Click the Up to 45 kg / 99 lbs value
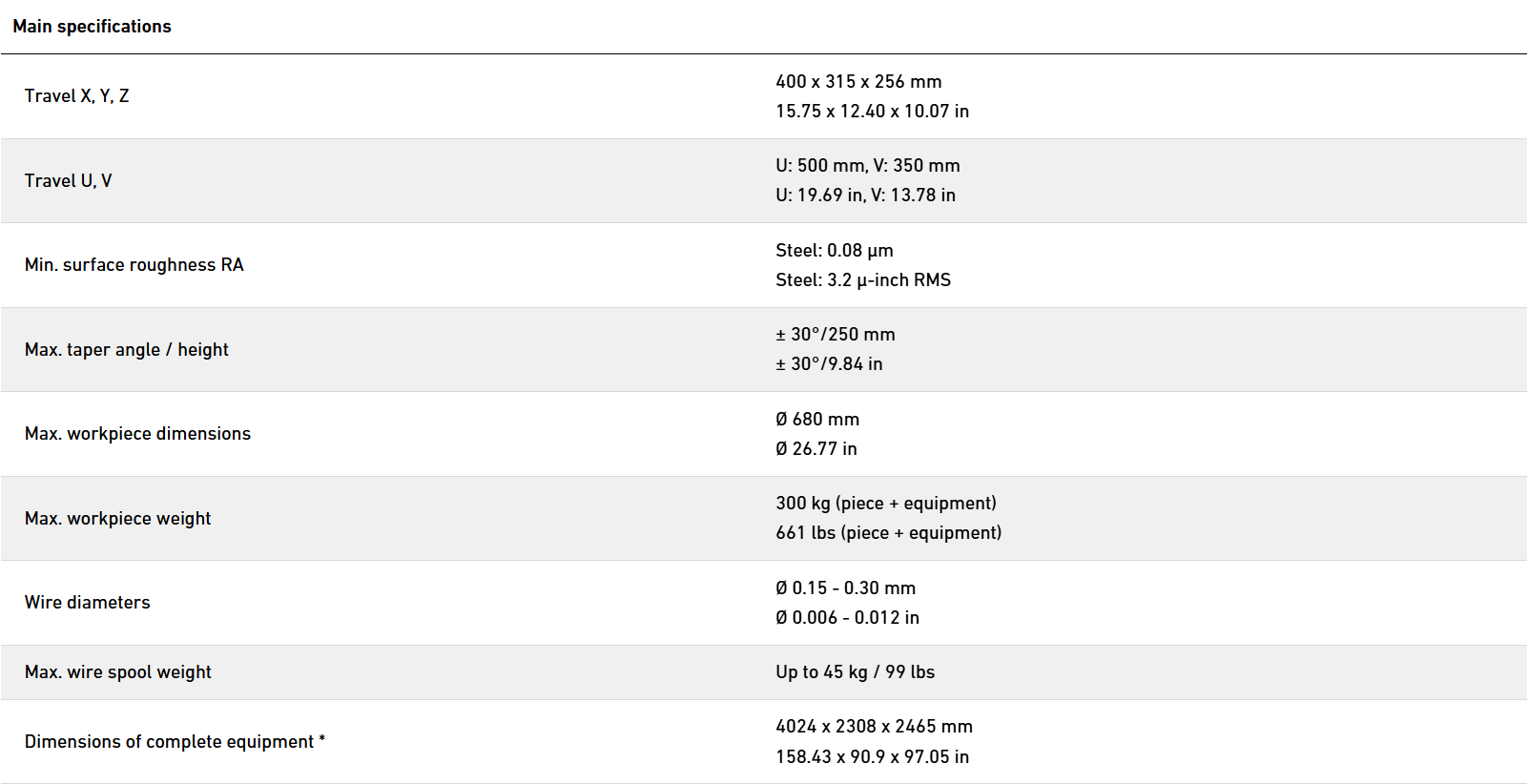This screenshot has width=1528, height=784. point(855,672)
